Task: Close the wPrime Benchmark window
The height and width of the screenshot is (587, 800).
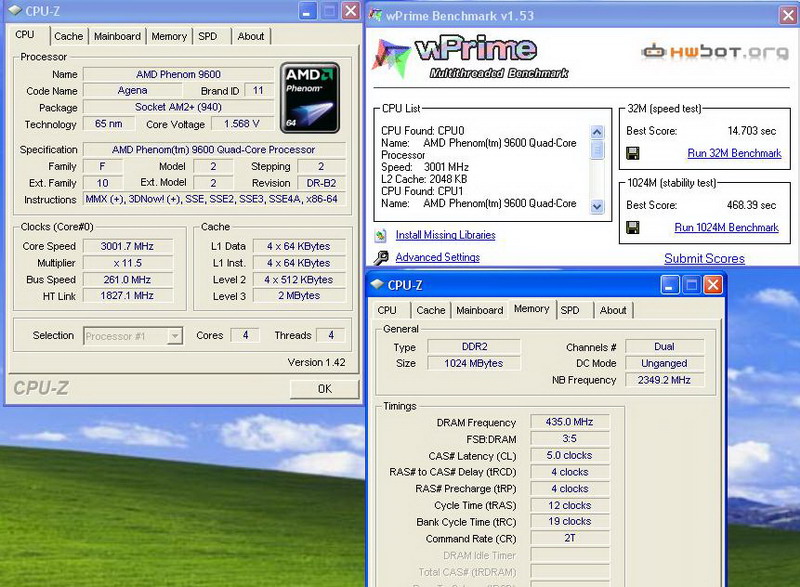Action: [x=788, y=15]
